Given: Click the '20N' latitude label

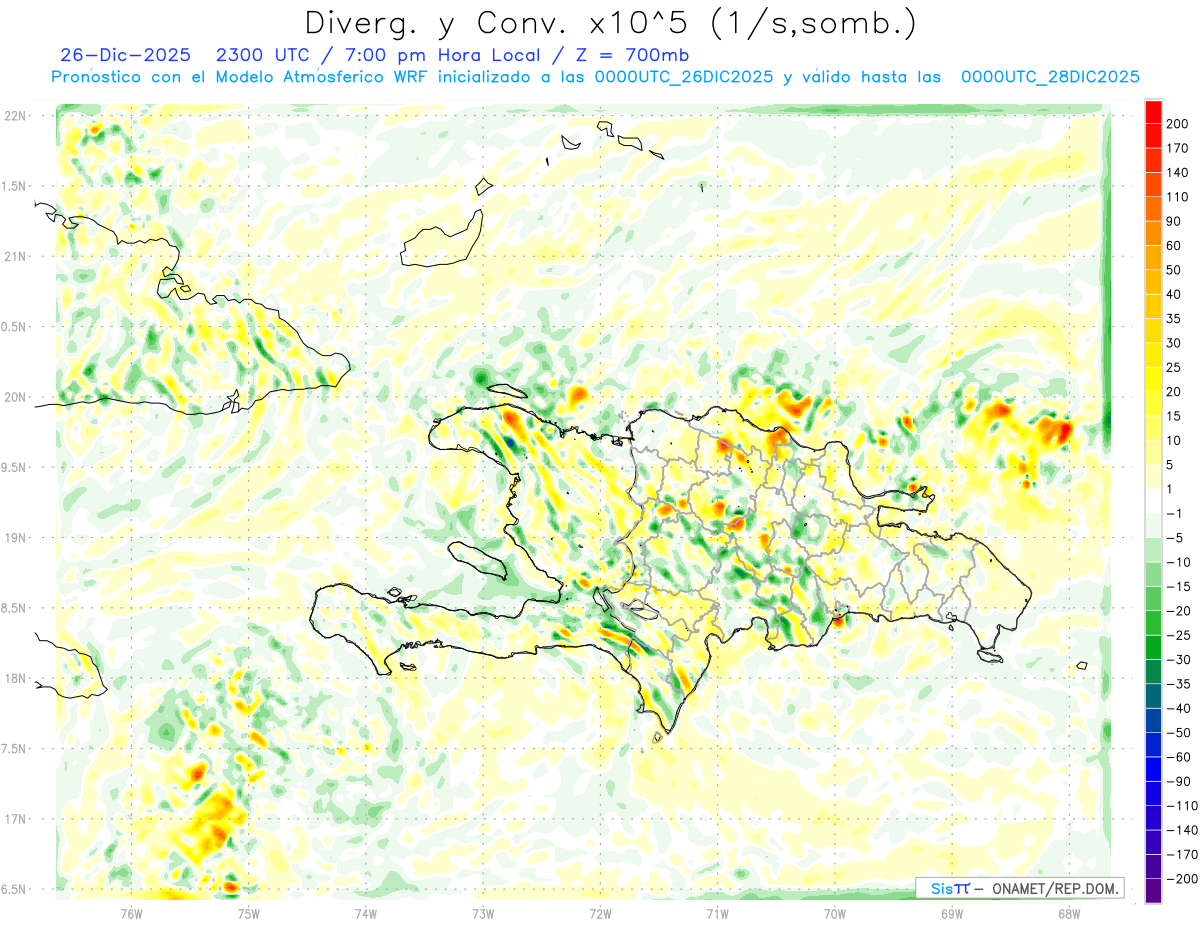Looking at the screenshot, I should click(x=14, y=397).
